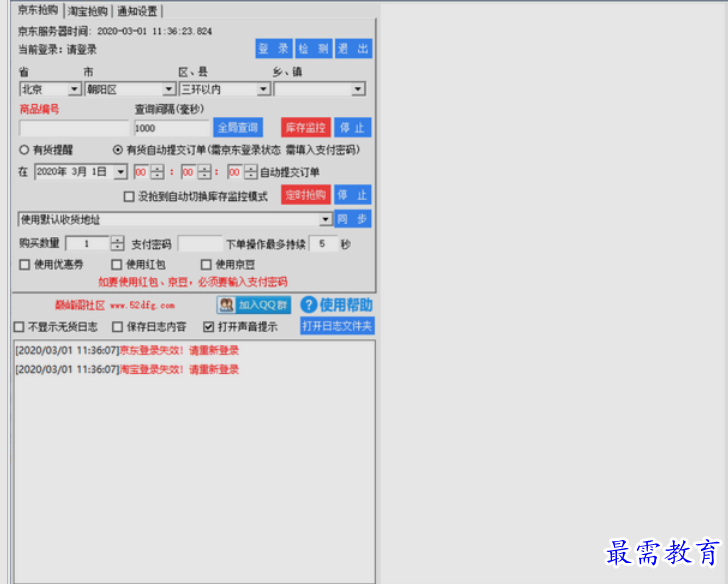Click the 购买数量 field showing 1
The image size is (728, 584).
coord(88,244)
